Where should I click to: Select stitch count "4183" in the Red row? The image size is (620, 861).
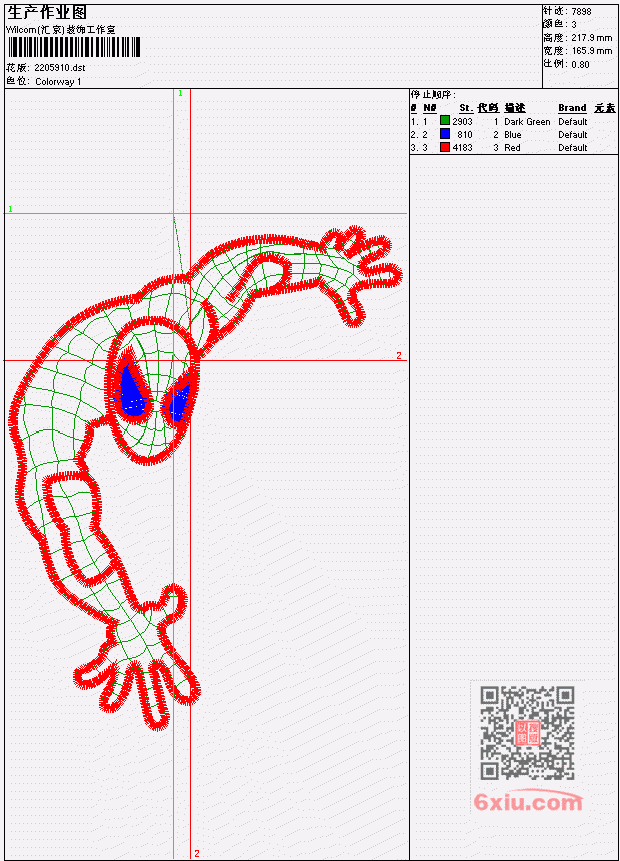(462, 148)
